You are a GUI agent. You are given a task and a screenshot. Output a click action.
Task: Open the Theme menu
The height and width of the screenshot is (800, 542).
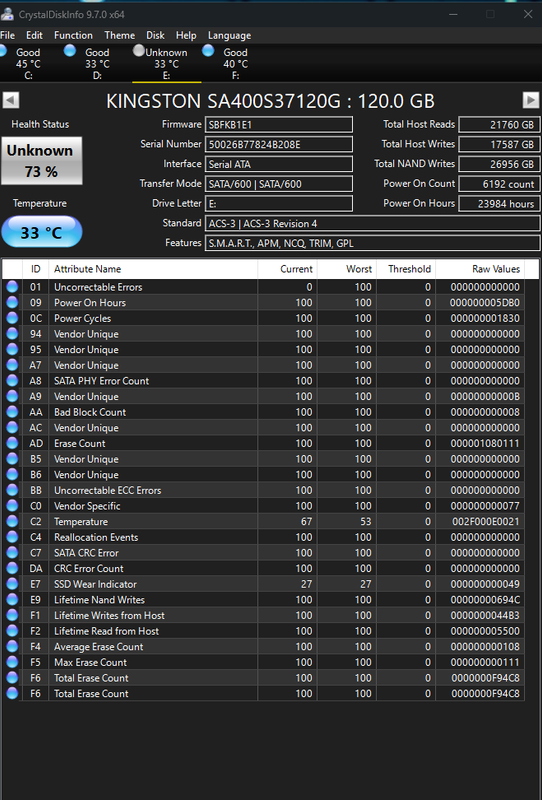point(119,35)
